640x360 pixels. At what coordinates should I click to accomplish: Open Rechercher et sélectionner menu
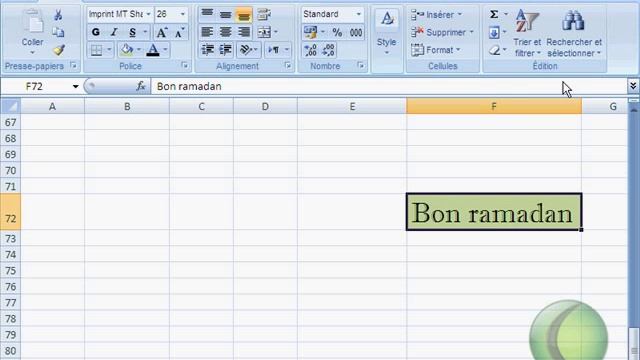[x=574, y=33]
